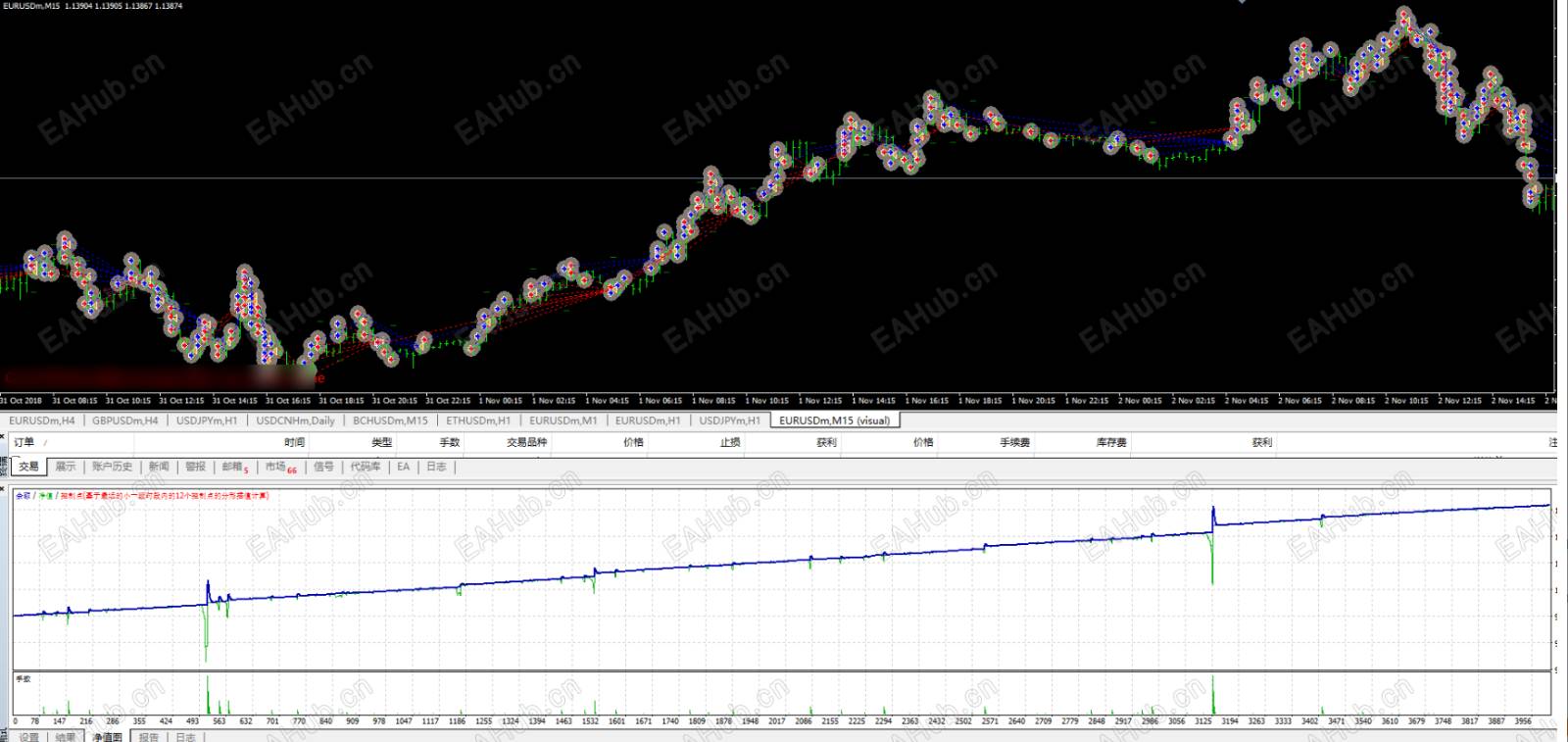Screen dimensions: 1568x742
Task: Open the 交易 terminal tab
Action: [28, 467]
